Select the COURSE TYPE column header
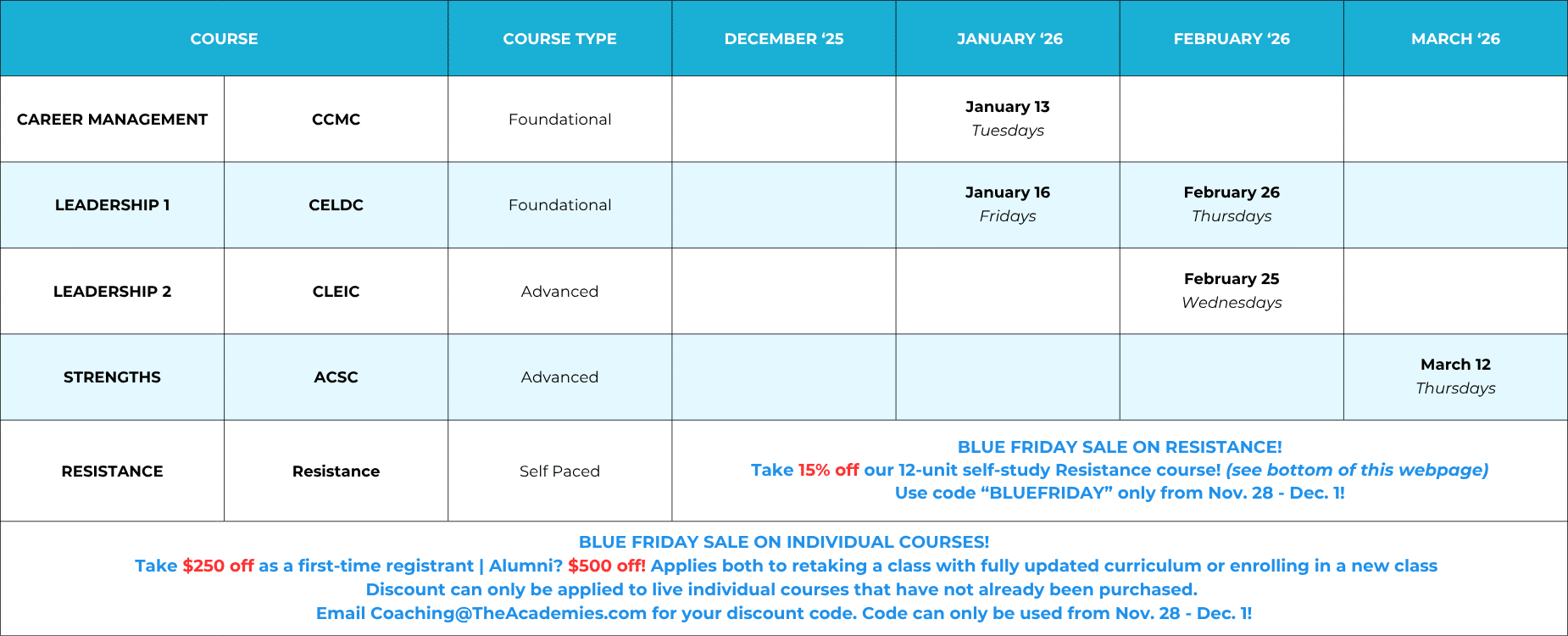The height and width of the screenshot is (636, 1568). point(559,39)
